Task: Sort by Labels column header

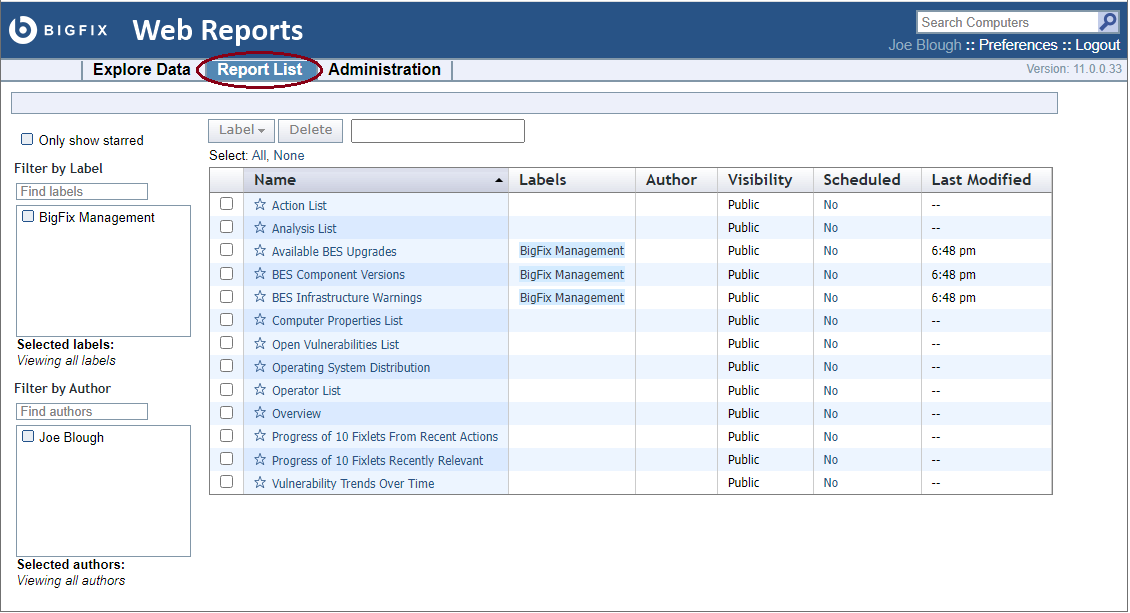Action: (571, 180)
